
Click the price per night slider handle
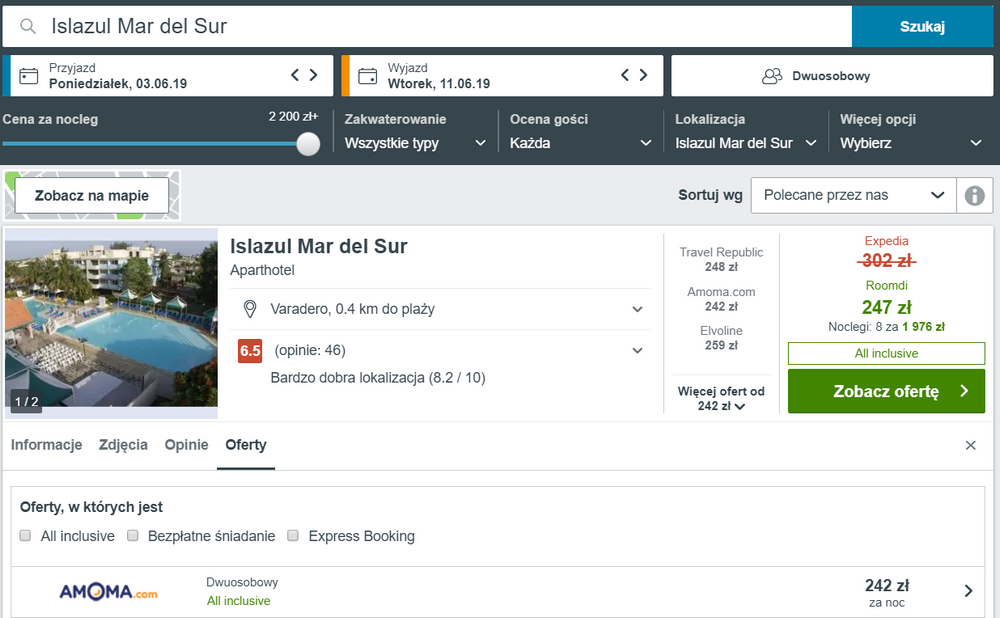tap(308, 143)
